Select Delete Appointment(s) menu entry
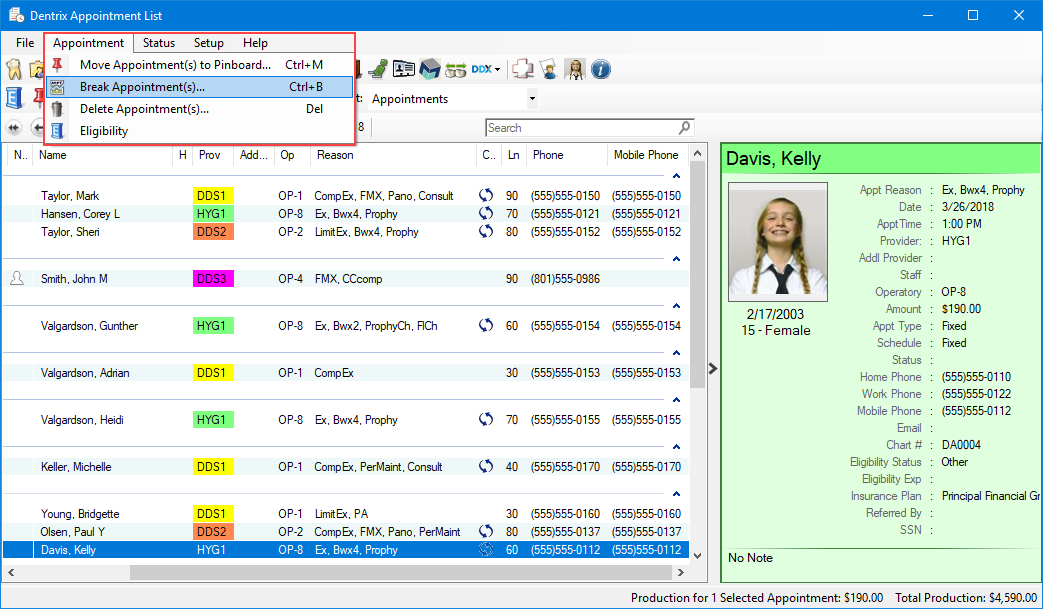Image resolution: width=1043 pixels, height=609 pixels. (144, 109)
